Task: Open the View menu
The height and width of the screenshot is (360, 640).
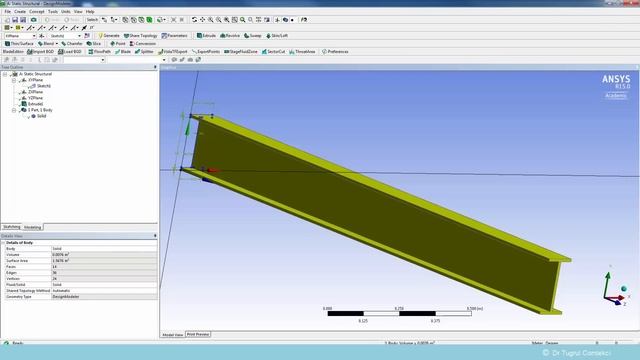Action: click(x=78, y=11)
